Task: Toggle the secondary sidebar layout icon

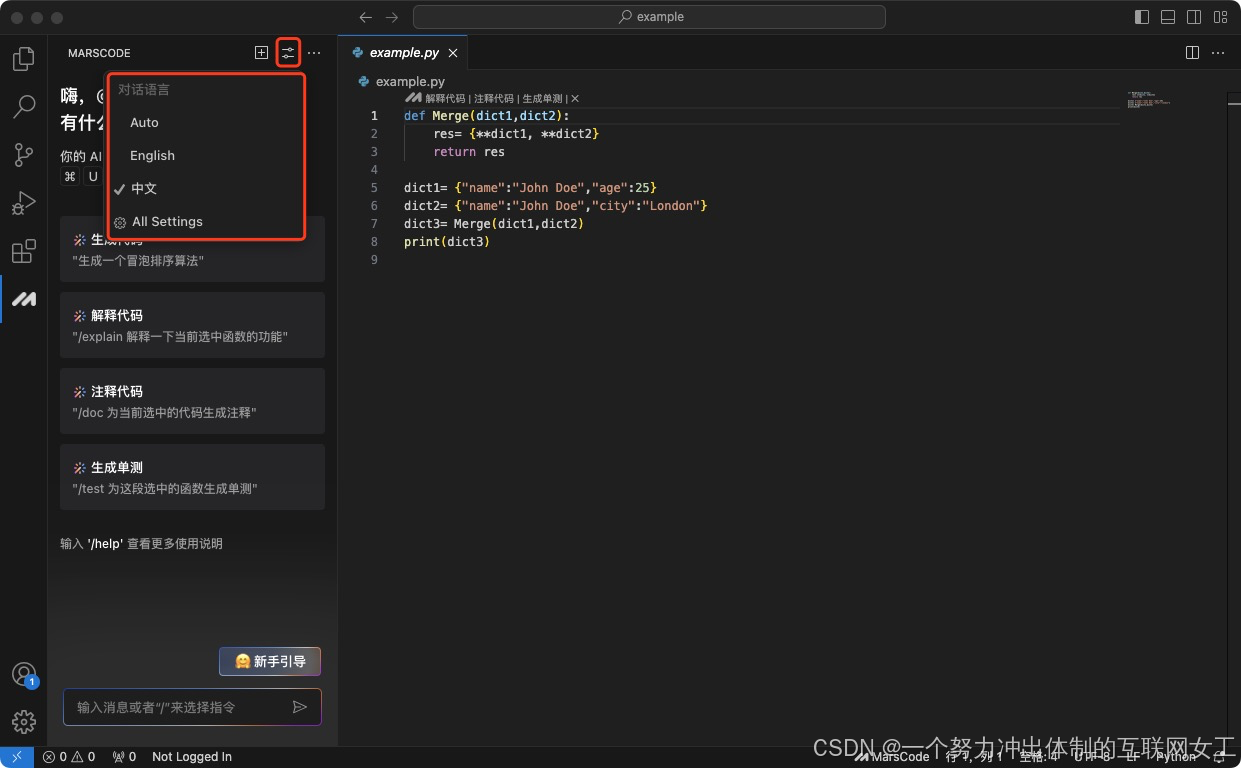Action: tap(1194, 17)
